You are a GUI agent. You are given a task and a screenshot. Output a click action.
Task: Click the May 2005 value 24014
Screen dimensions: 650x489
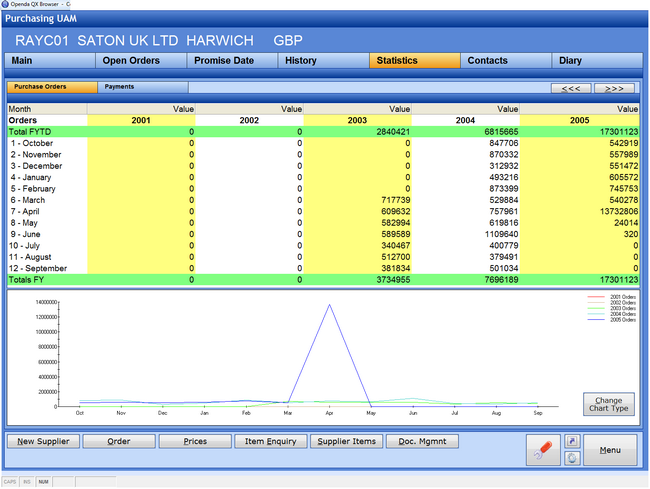(x=626, y=223)
